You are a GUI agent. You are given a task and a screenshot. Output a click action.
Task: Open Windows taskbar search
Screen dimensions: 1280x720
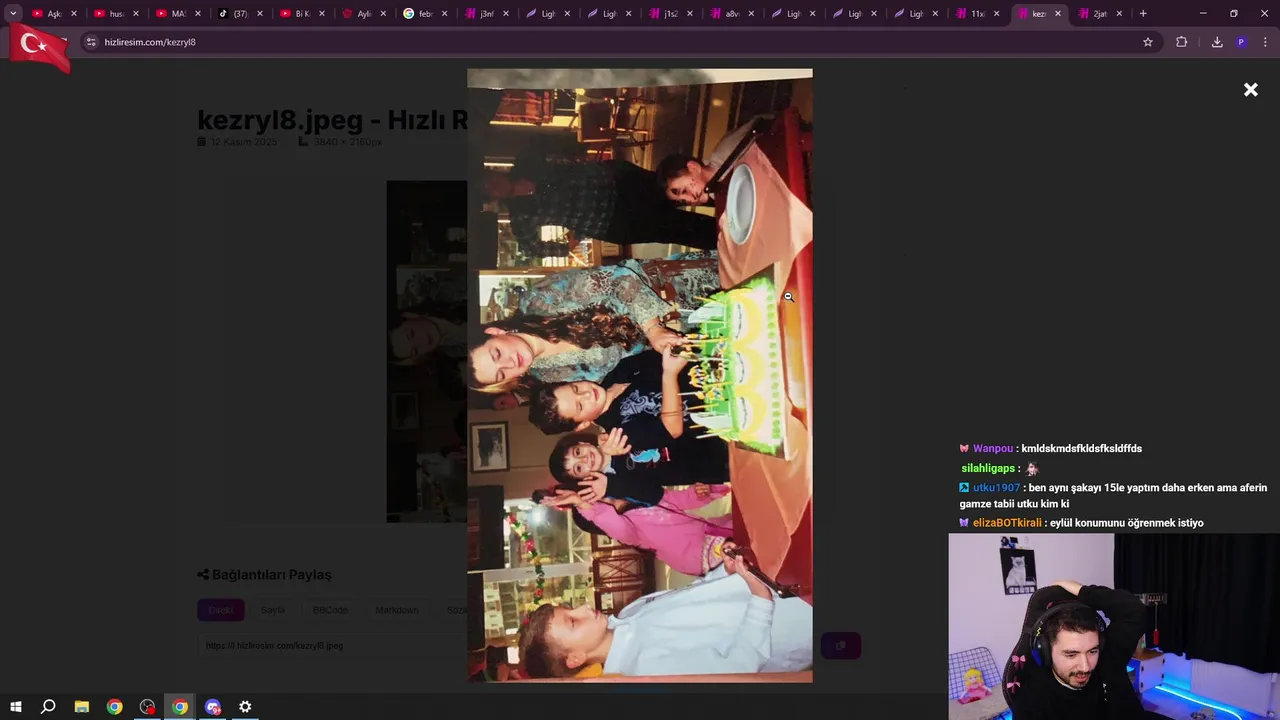click(x=48, y=707)
